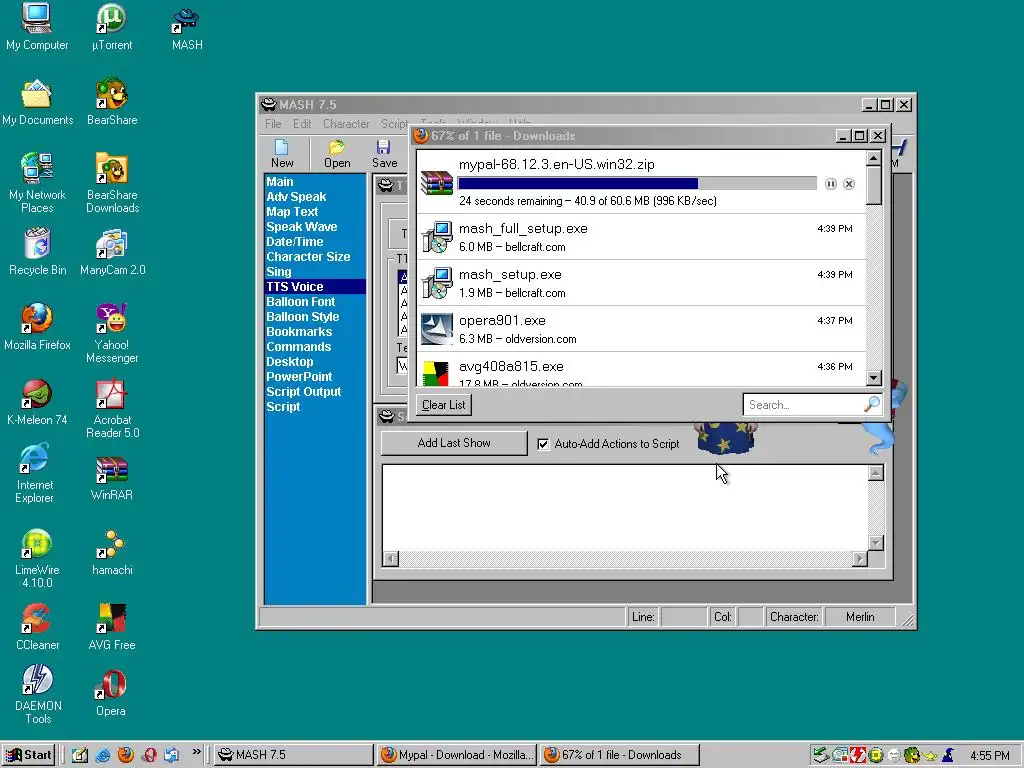Select the opera901.exe download entry
The image size is (1024, 768).
point(641,329)
